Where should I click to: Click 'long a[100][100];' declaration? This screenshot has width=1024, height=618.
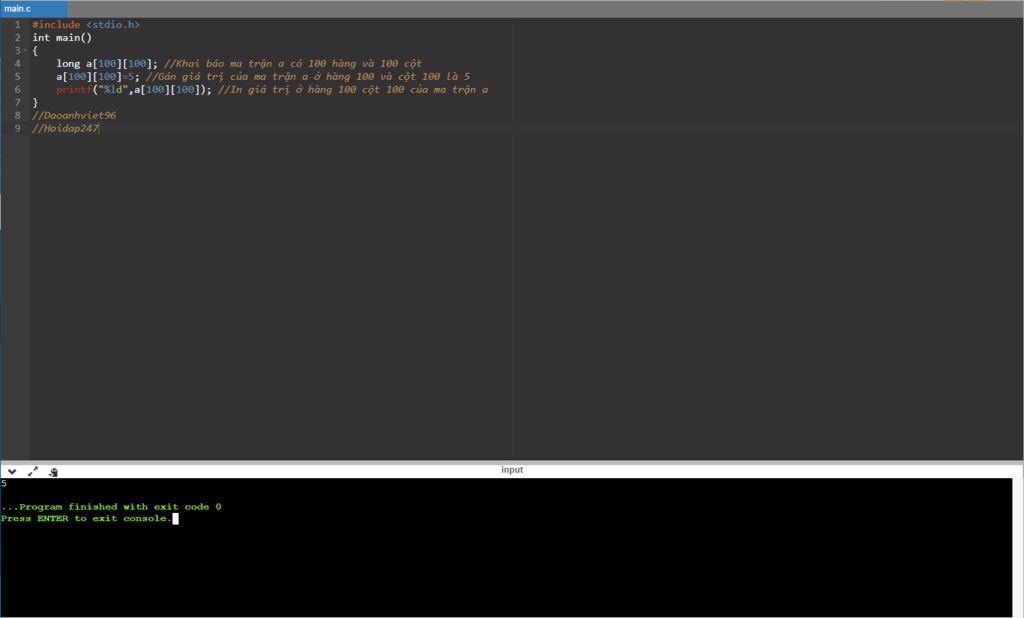click(x=106, y=63)
